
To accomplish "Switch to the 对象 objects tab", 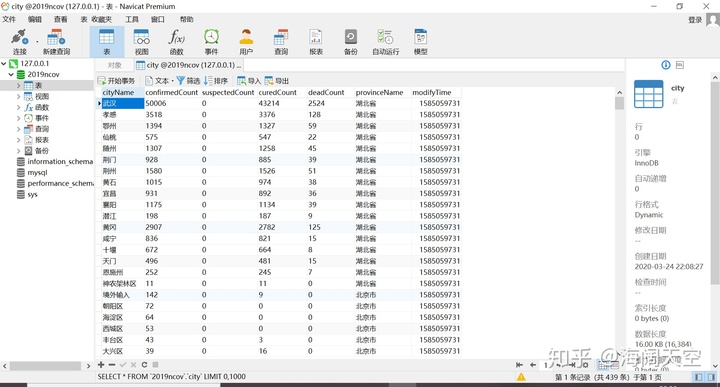I will click(114, 65).
